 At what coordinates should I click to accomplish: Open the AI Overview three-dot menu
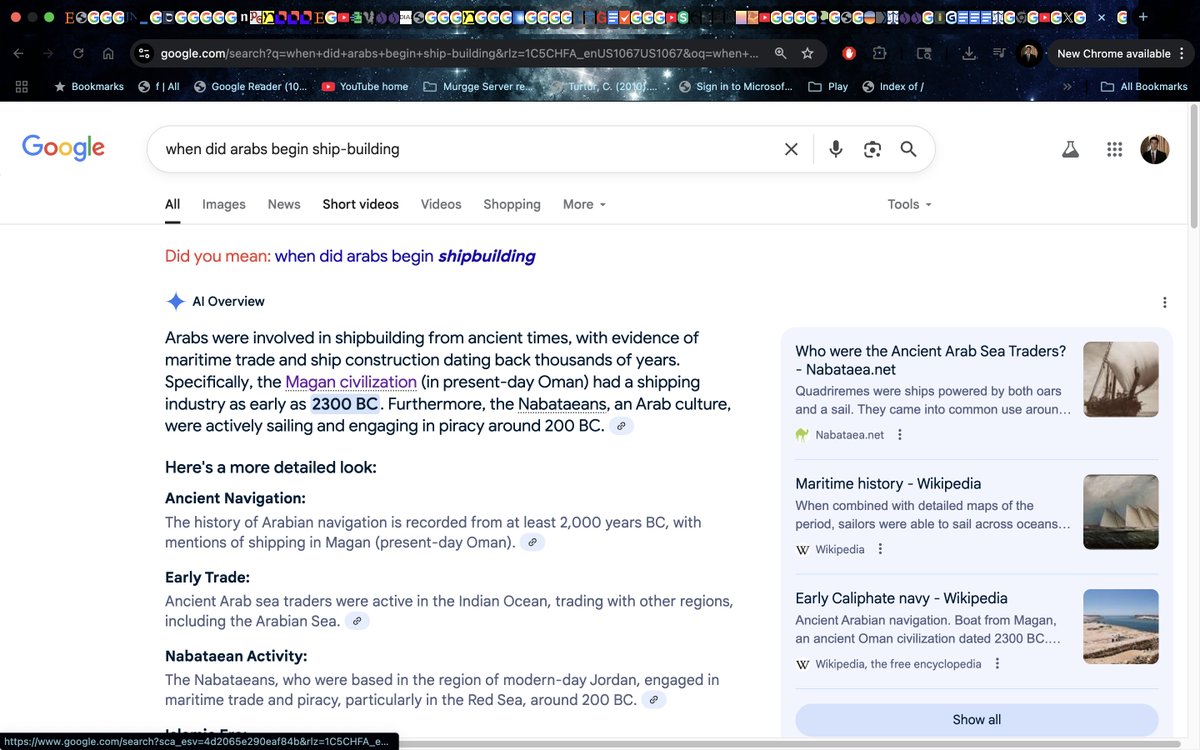click(1164, 302)
